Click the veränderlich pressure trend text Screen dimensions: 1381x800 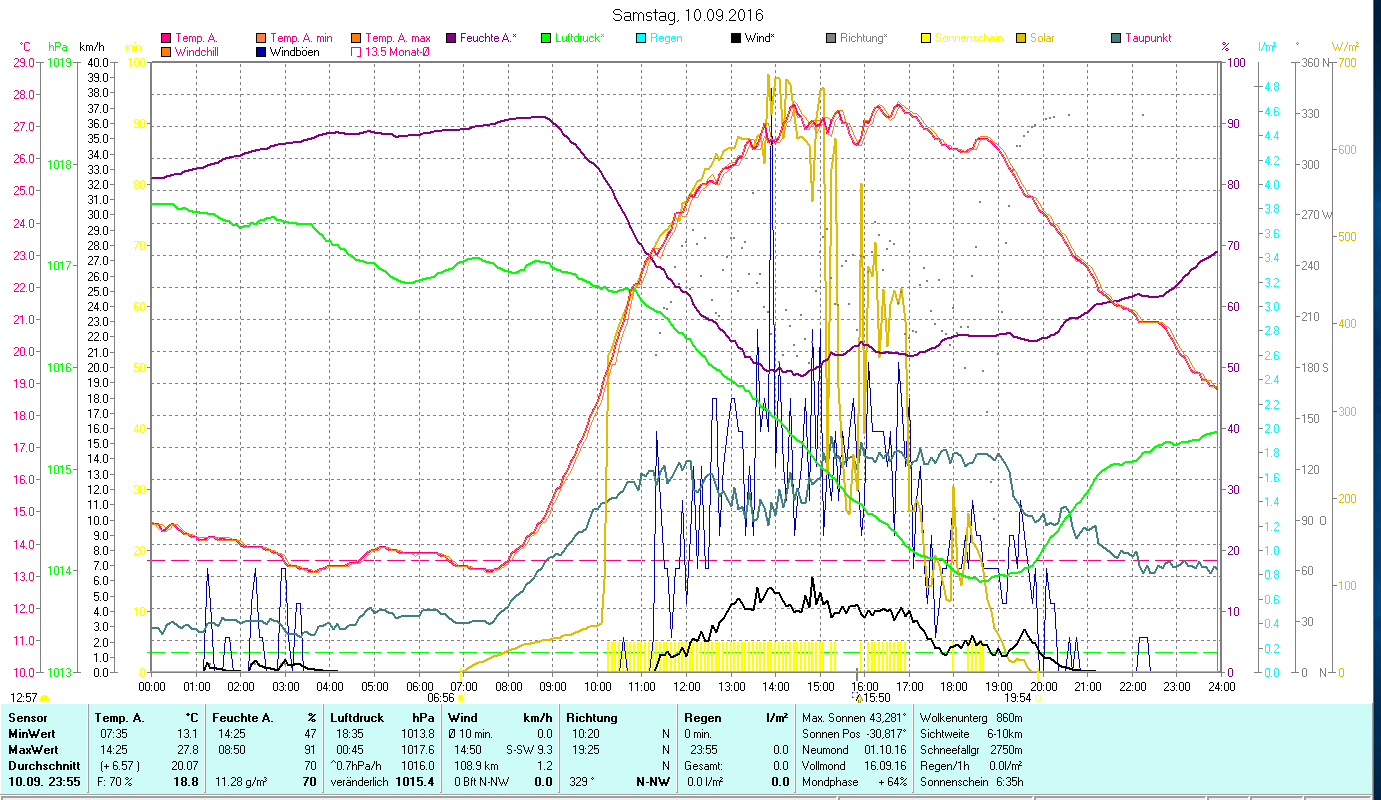pyautogui.click(x=362, y=782)
